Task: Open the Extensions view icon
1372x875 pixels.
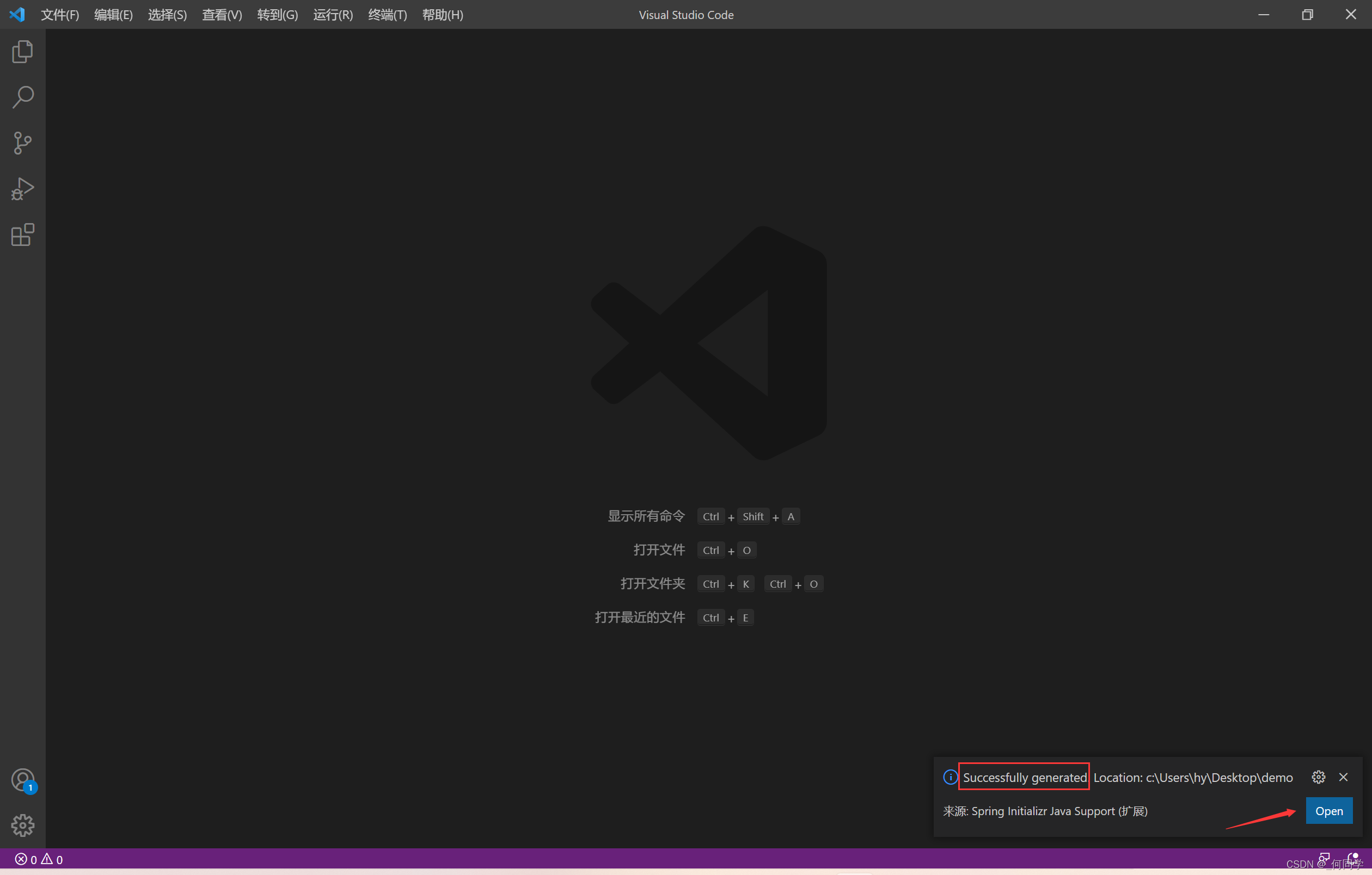Action: coord(22,235)
